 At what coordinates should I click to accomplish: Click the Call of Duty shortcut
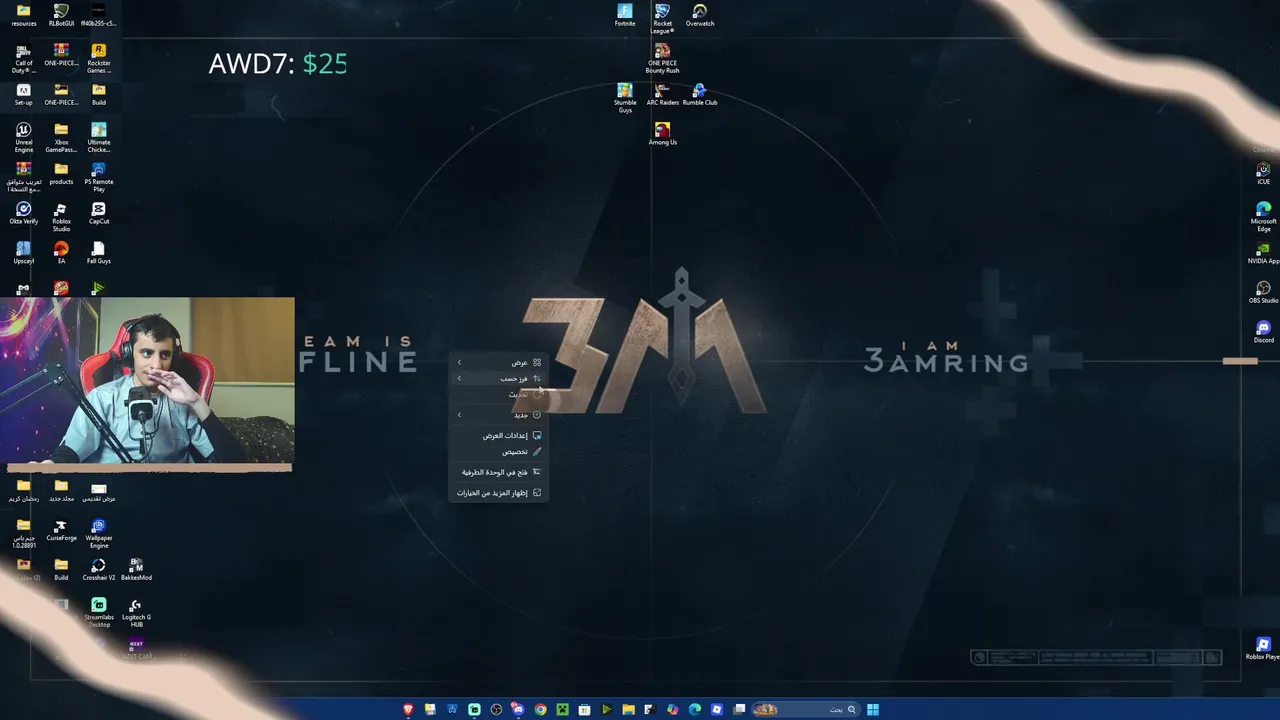click(24, 58)
